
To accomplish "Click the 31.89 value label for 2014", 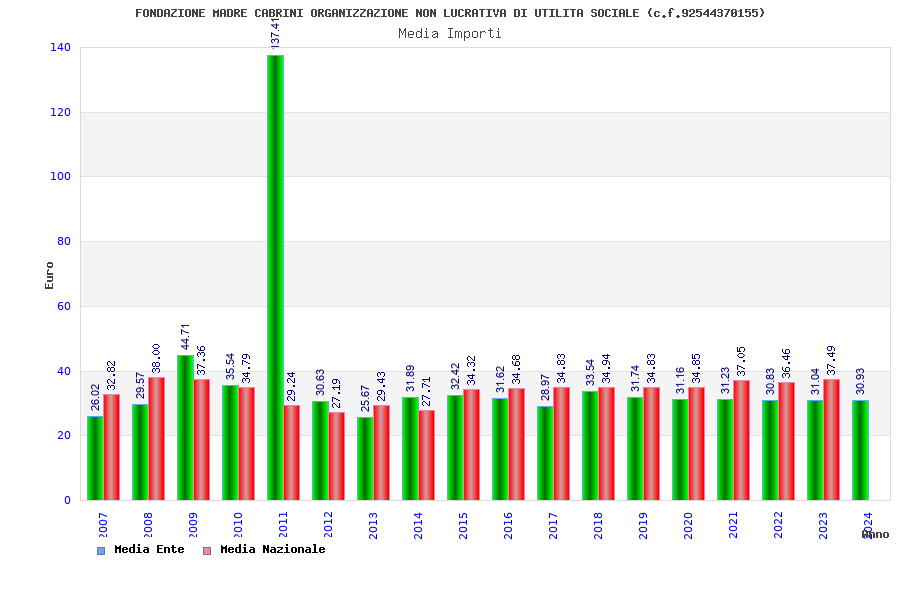I will coord(410,378).
